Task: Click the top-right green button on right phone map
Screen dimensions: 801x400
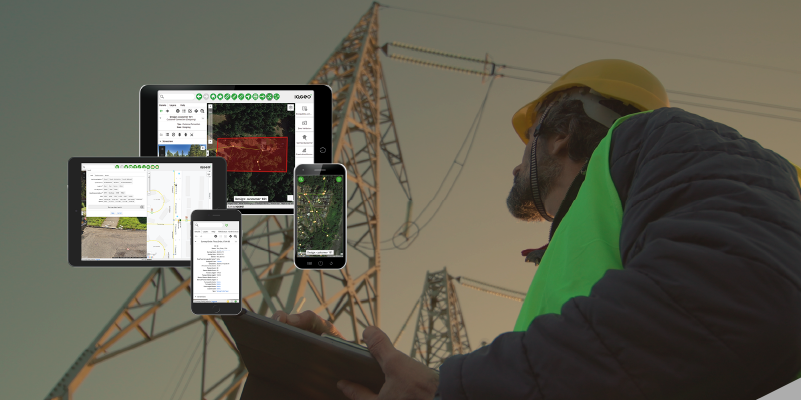Action: [x=339, y=179]
